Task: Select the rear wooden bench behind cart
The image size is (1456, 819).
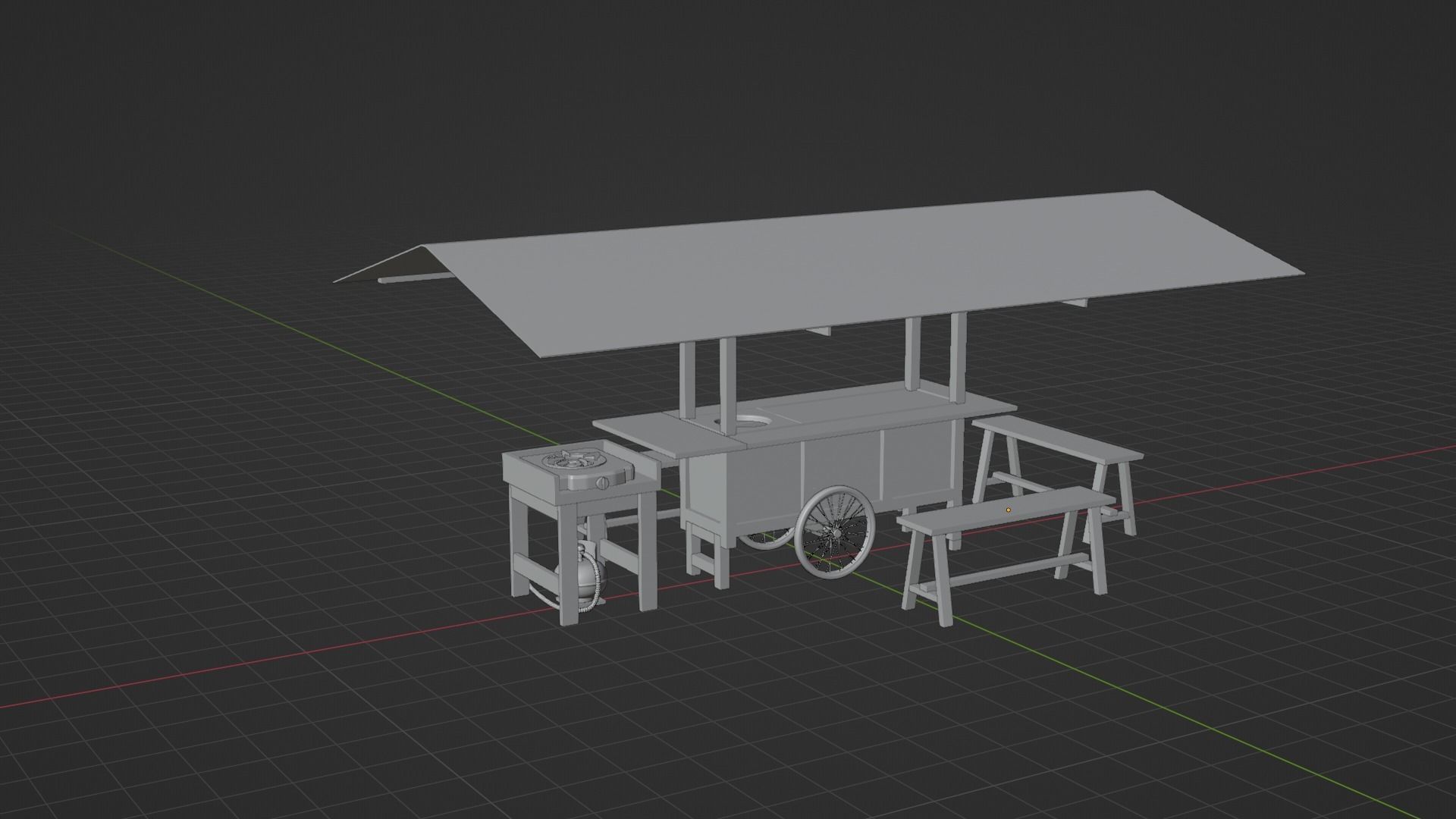Action: tap(1059, 438)
